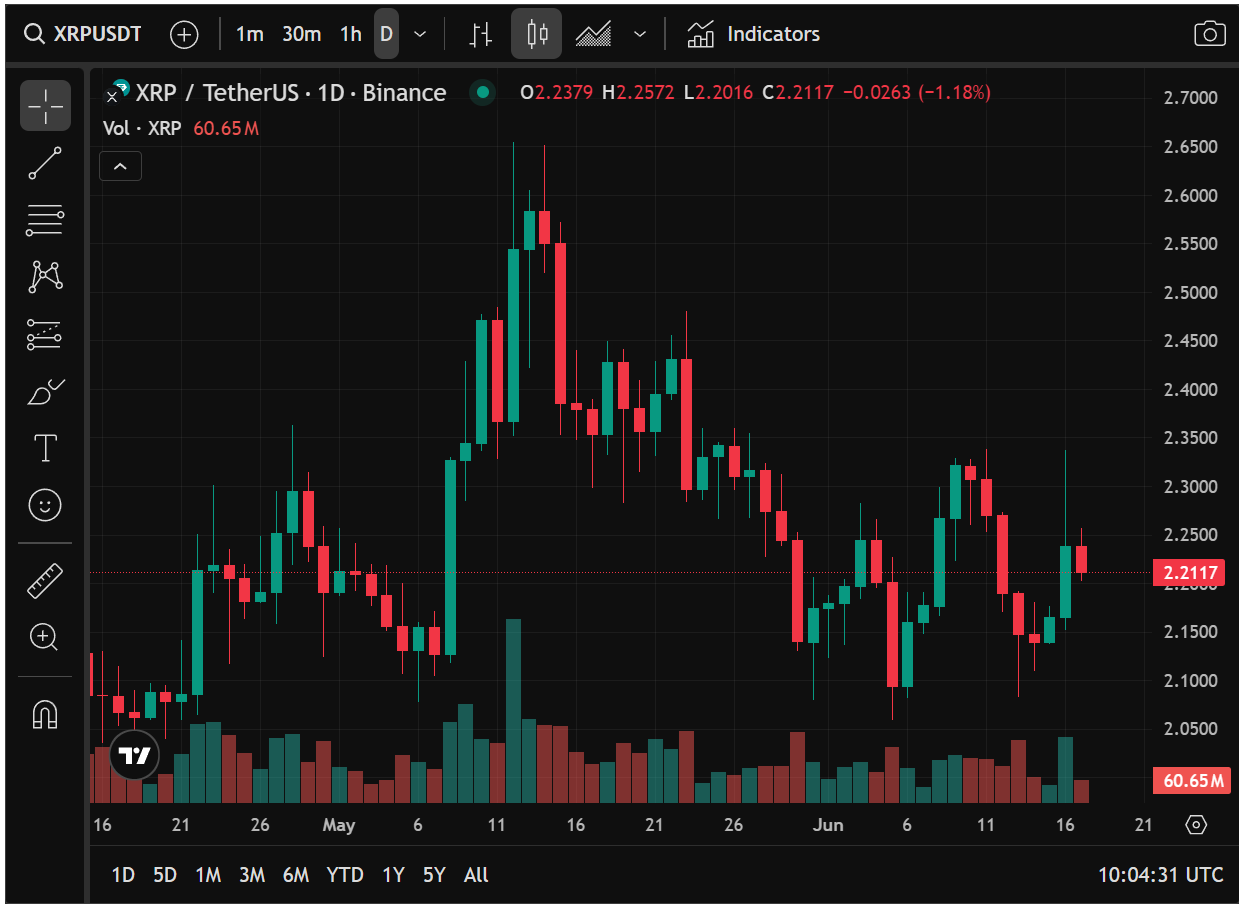The height and width of the screenshot is (910, 1248).
Task: Click the green market status dot
Action: [x=483, y=93]
